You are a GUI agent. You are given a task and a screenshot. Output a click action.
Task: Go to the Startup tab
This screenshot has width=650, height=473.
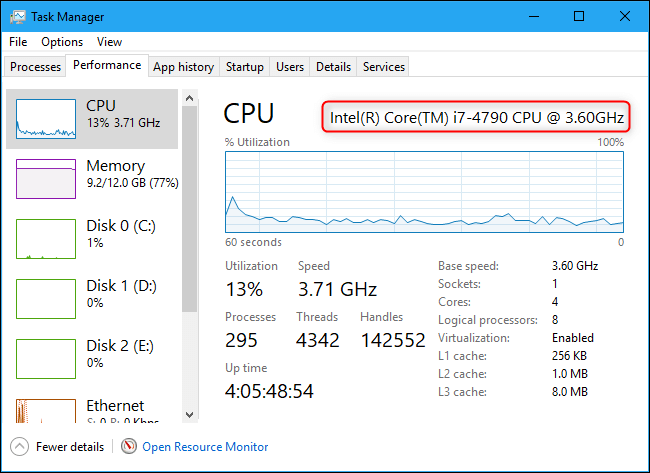244,67
